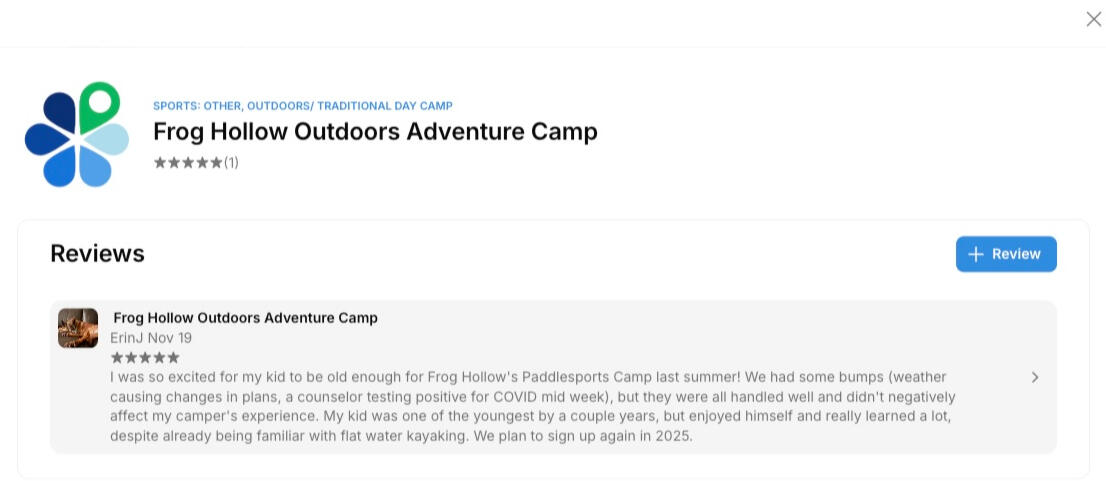
Task: Expand the review with the right chevron
Action: 1034,377
